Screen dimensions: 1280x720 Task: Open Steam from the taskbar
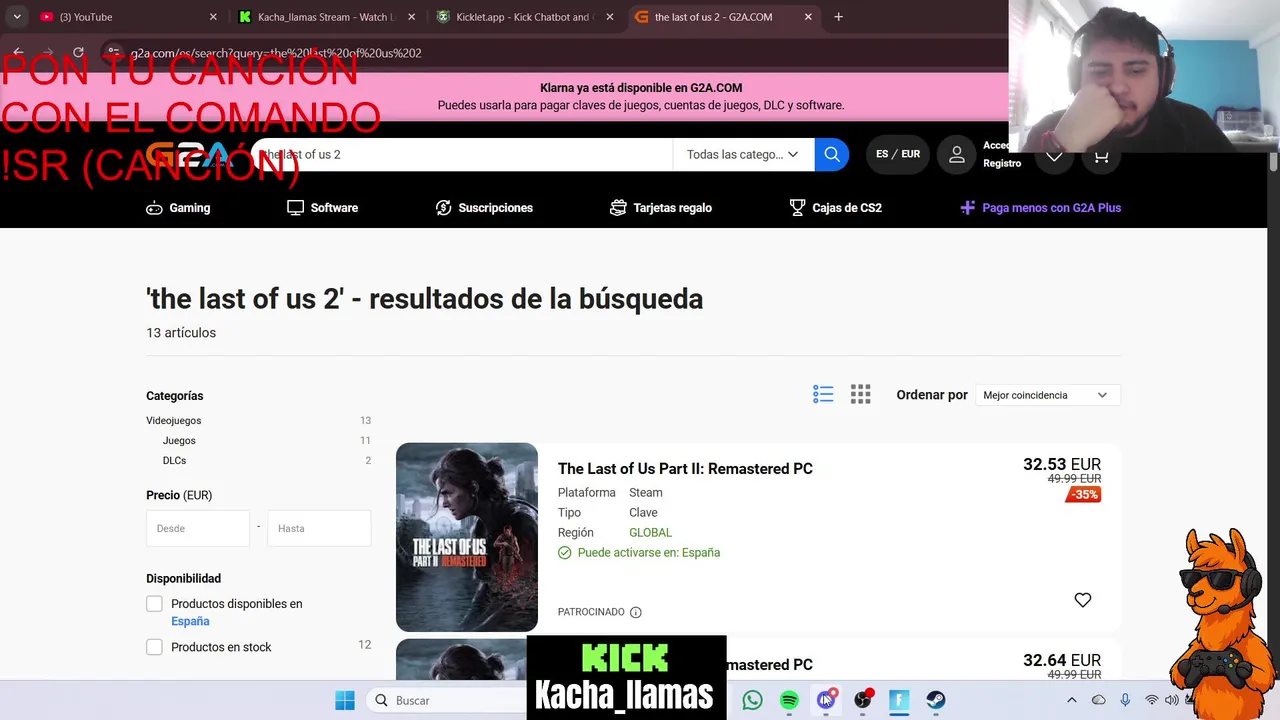[x=935, y=700]
